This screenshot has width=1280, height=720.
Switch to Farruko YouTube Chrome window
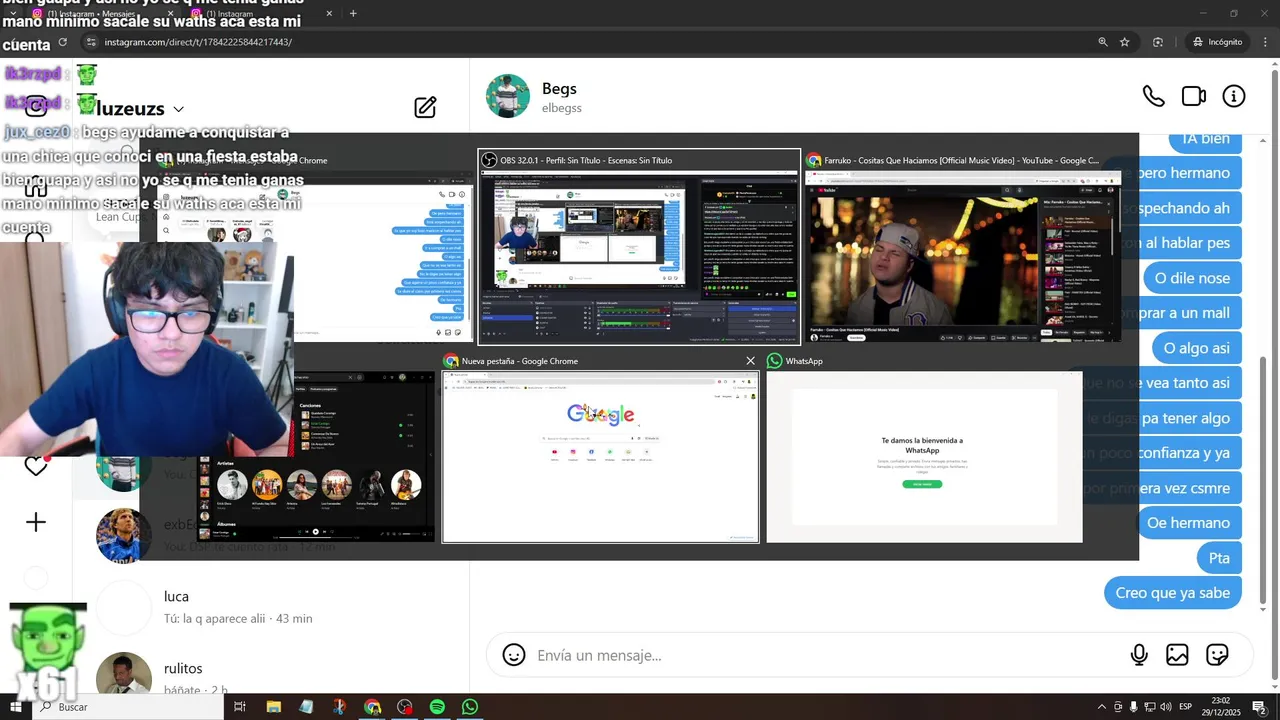pyautogui.click(x=962, y=246)
